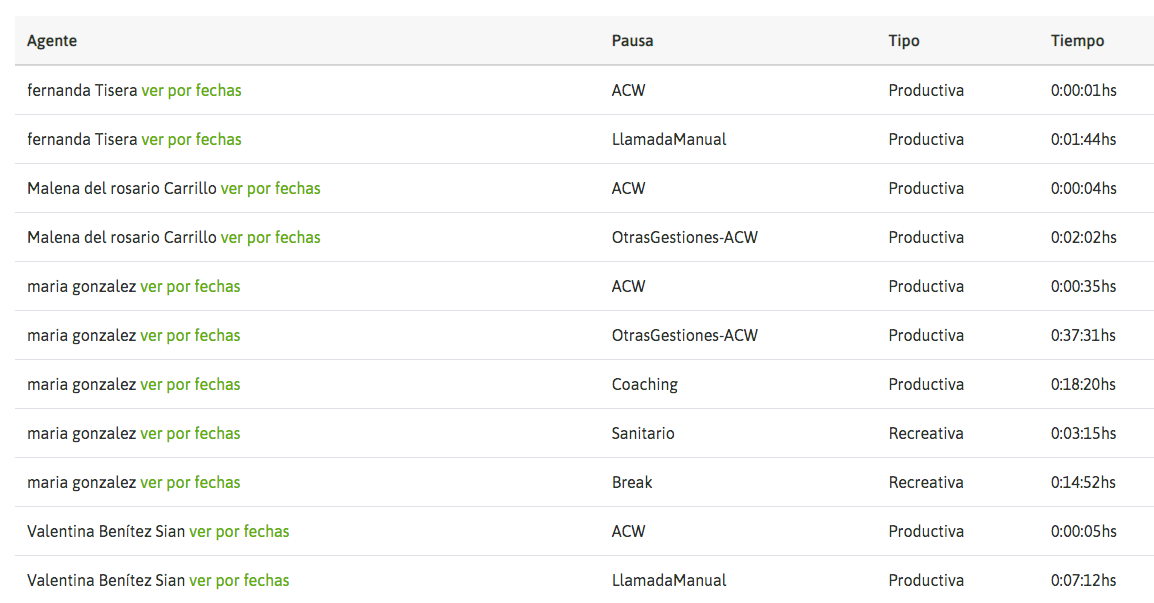This screenshot has height=603, width=1154.
Task: Select the Recreativa type in Break row
Action: click(x=925, y=482)
